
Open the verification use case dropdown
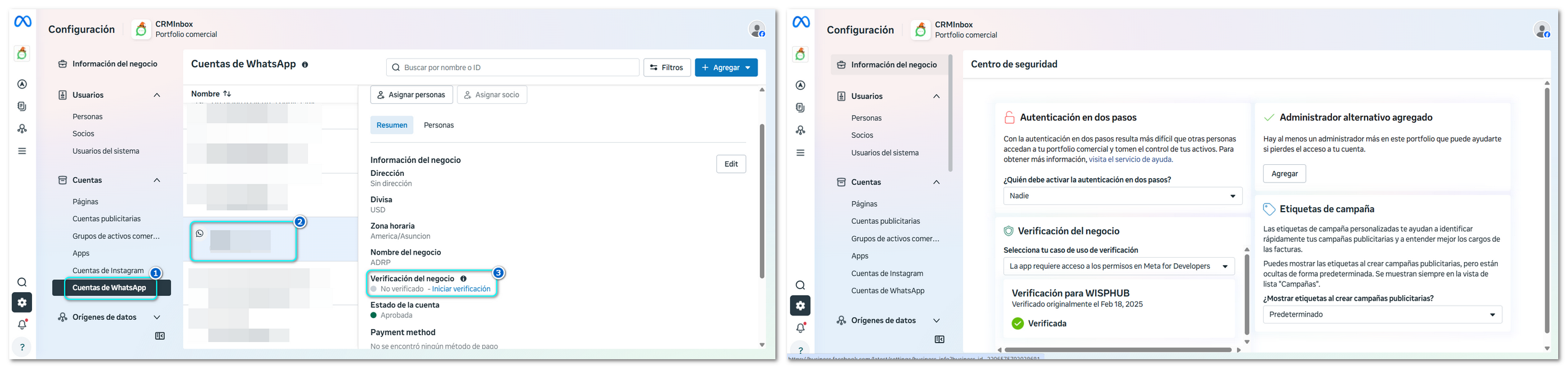pyautogui.click(x=1119, y=266)
